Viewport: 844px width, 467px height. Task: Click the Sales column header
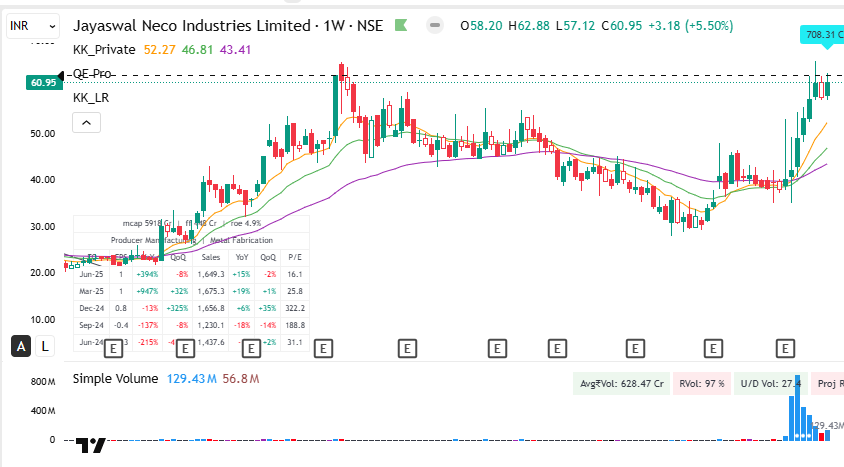point(211,257)
